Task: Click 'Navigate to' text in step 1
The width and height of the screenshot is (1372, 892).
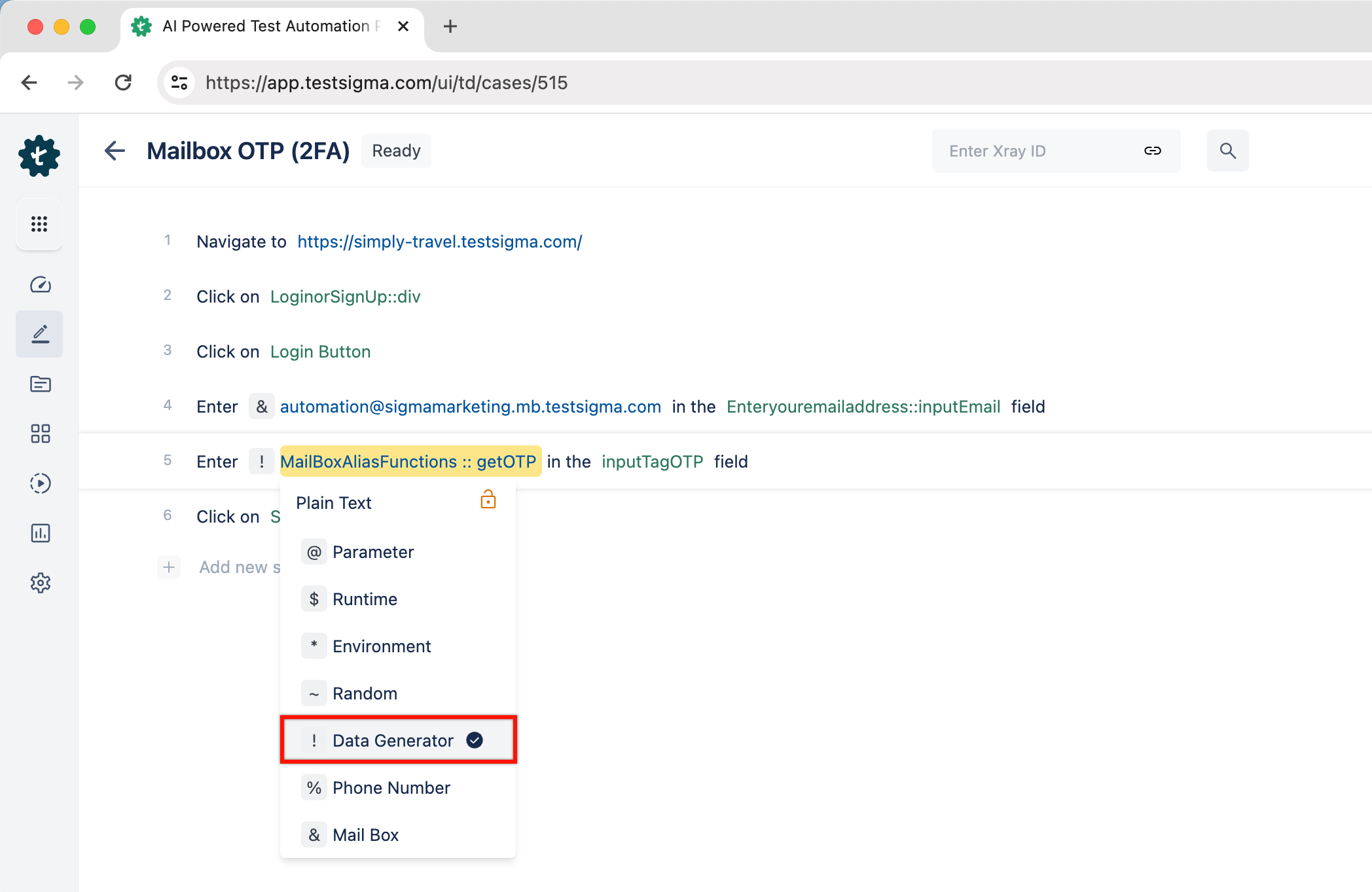Action: 242,242
